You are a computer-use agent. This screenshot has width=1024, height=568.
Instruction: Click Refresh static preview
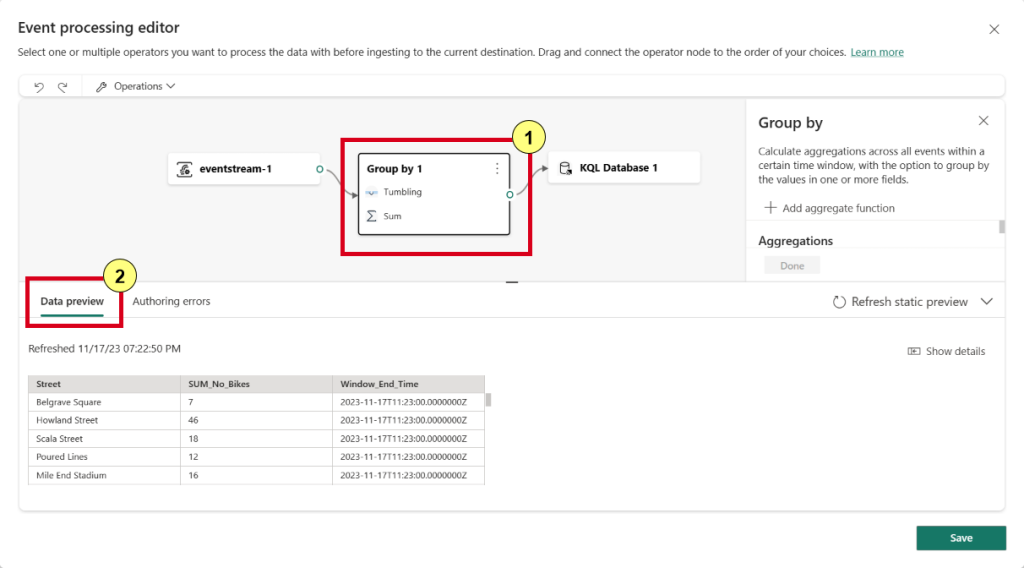[900, 302]
